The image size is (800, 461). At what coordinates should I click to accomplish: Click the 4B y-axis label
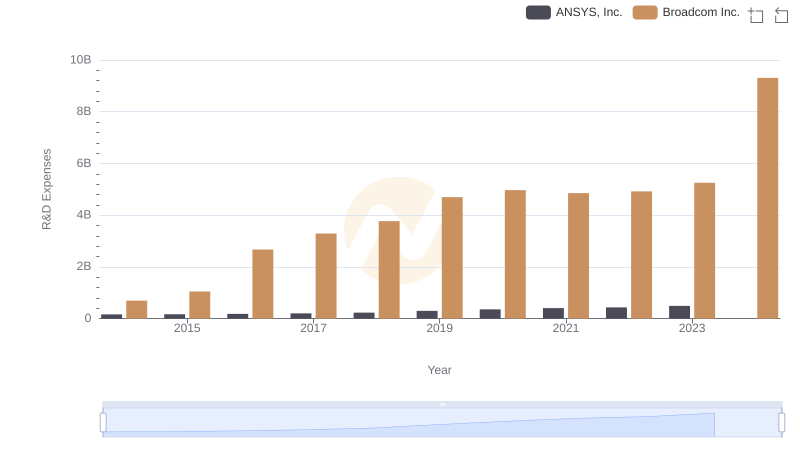click(84, 215)
